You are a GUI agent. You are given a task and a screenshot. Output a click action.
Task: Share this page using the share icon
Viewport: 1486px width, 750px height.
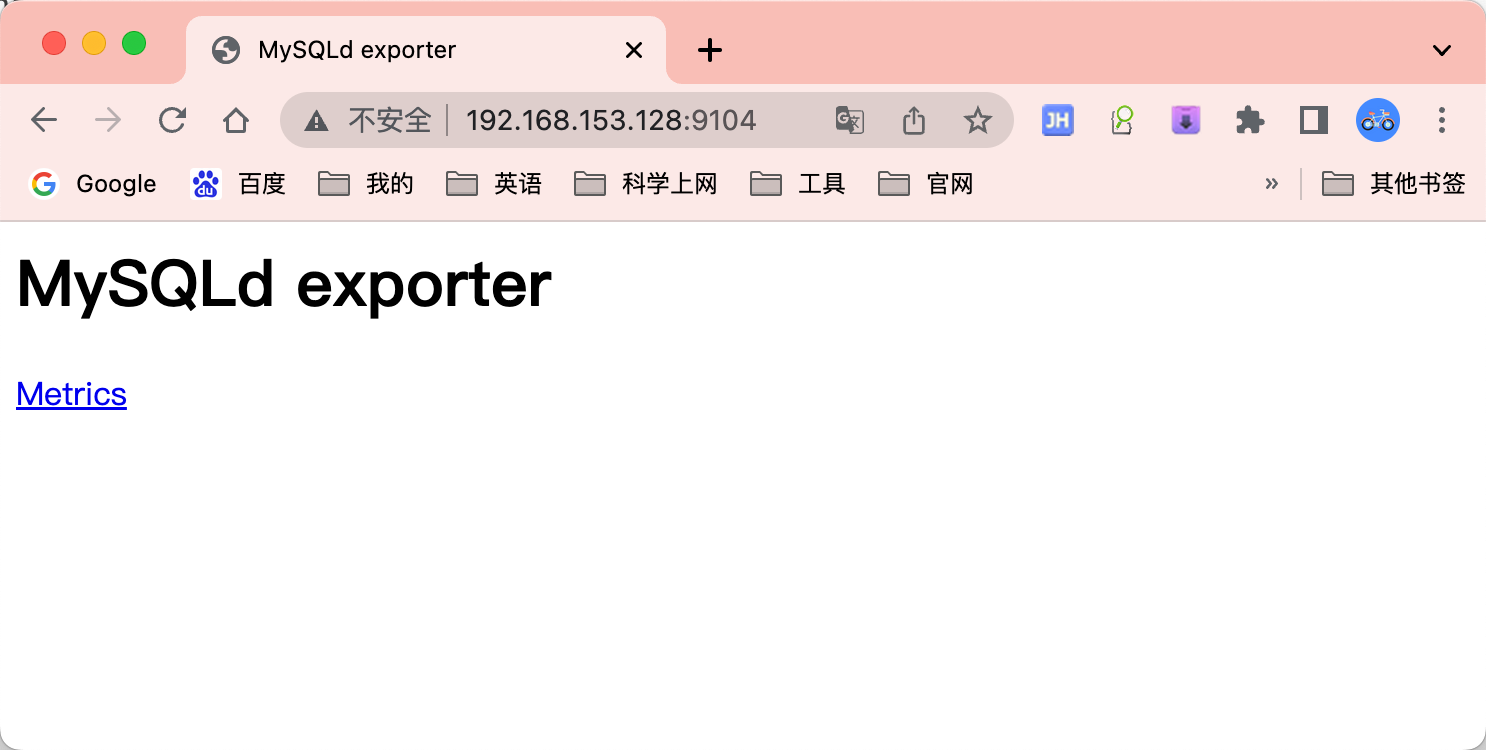913,121
